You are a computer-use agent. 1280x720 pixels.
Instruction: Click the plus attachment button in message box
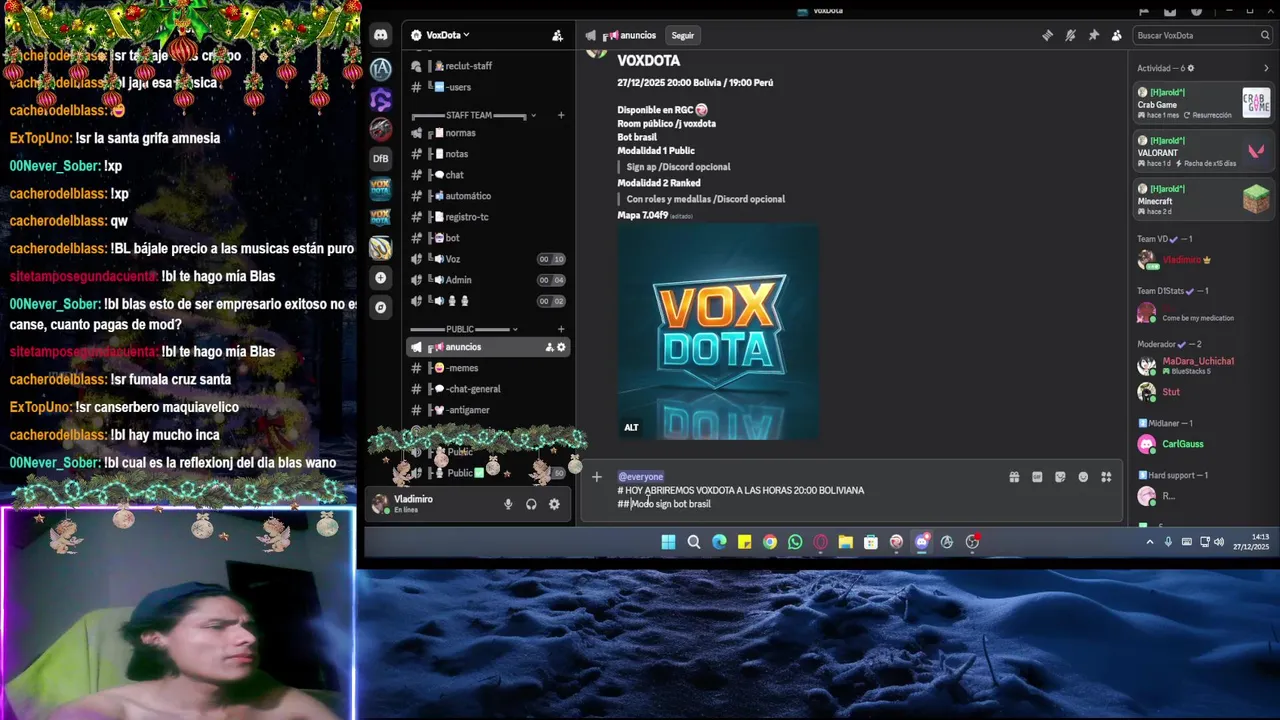click(x=597, y=477)
